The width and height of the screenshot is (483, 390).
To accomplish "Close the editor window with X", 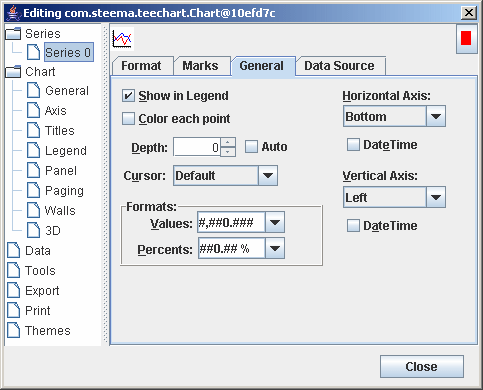I will pyautogui.click(x=469, y=13).
